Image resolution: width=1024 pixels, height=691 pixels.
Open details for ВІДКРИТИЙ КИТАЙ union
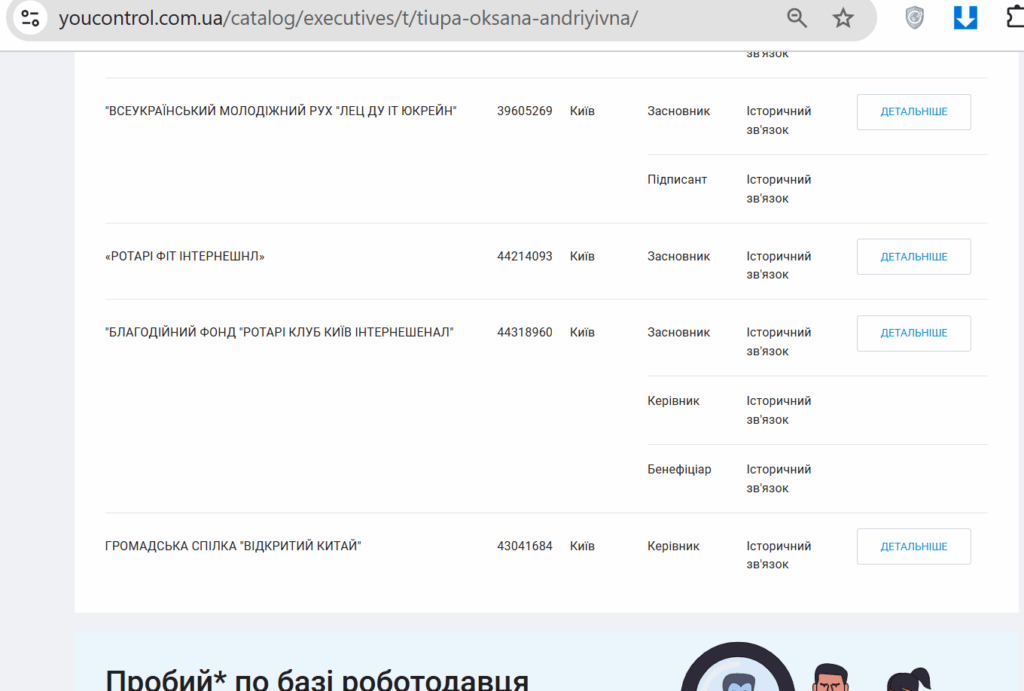click(x=914, y=547)
